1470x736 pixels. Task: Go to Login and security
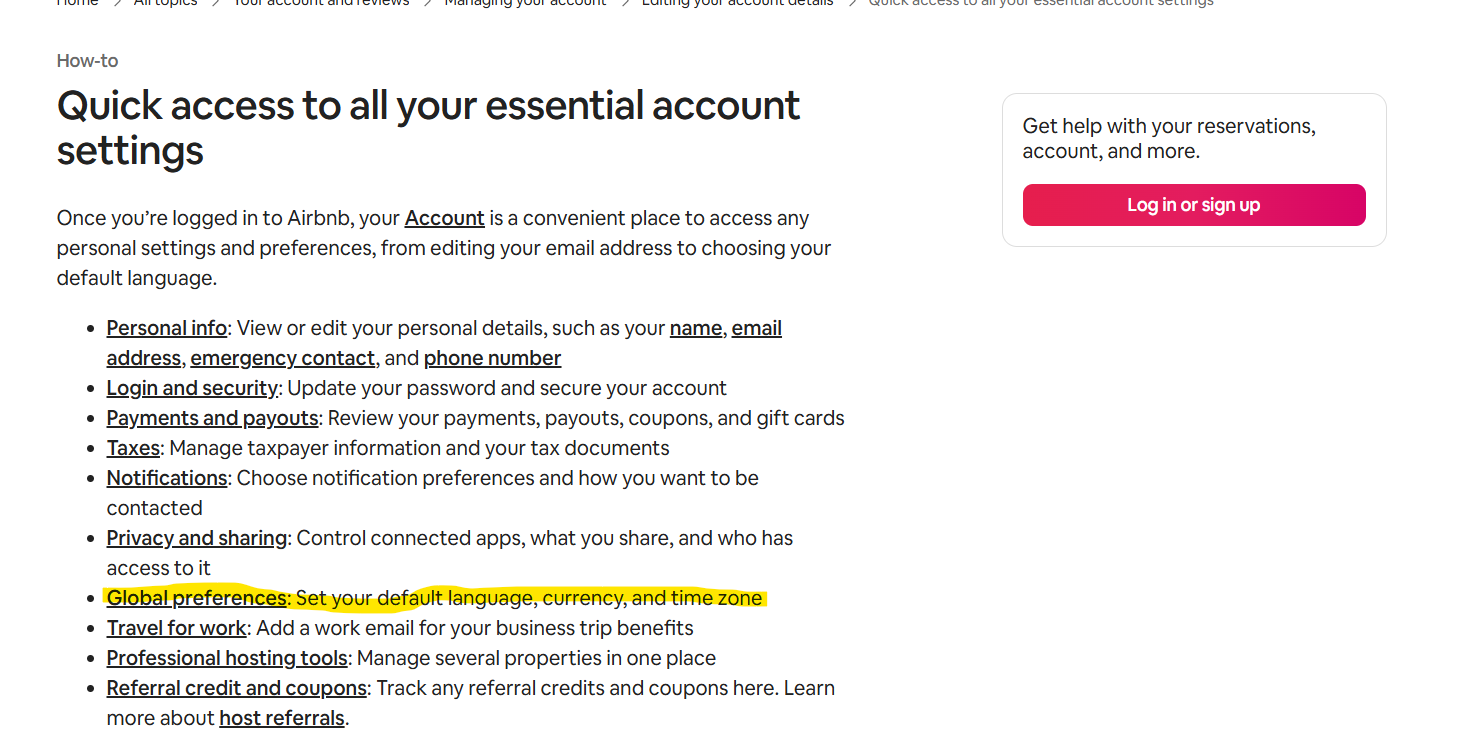(x=192, y=388)
